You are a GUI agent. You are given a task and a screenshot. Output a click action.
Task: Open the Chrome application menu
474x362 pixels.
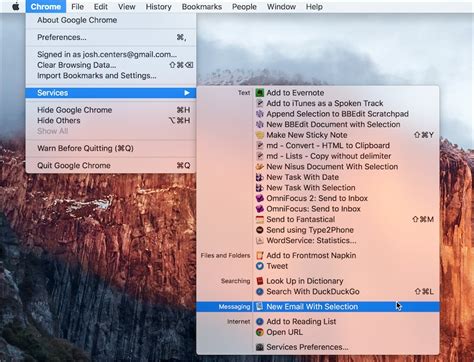click(46, 7)
